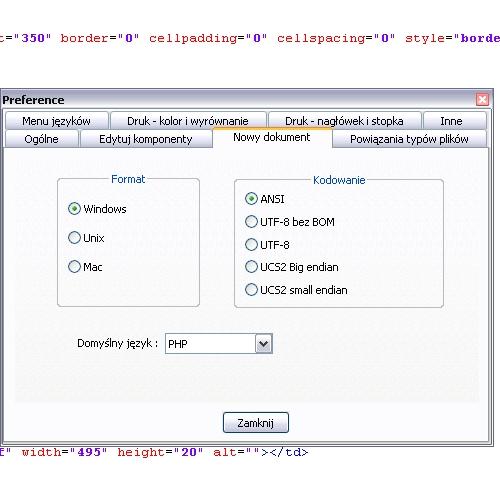Click the Zamknij button

coord(256,423)
